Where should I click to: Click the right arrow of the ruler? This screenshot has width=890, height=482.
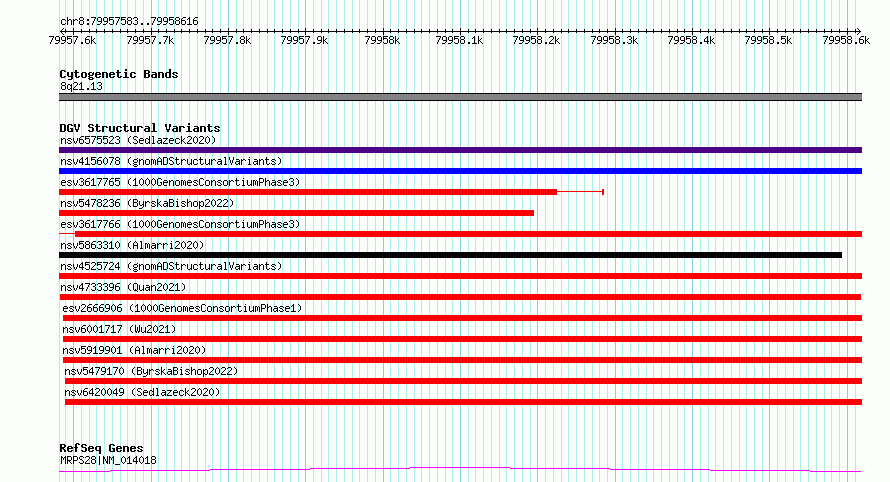(858, 31)
